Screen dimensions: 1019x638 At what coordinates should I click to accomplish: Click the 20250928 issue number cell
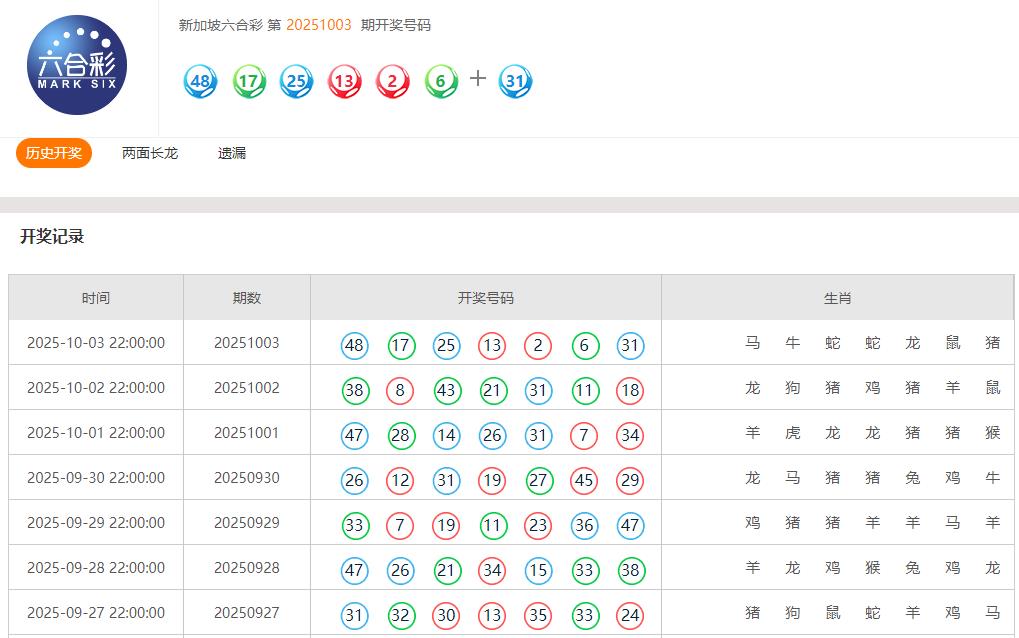click(247, 568)
